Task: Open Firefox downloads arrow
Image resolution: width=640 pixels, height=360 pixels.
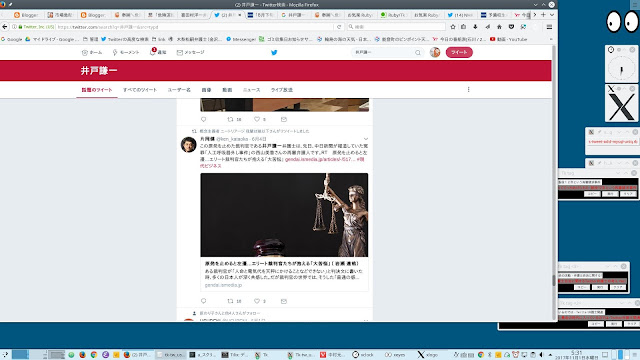Action: pos(476,27)
